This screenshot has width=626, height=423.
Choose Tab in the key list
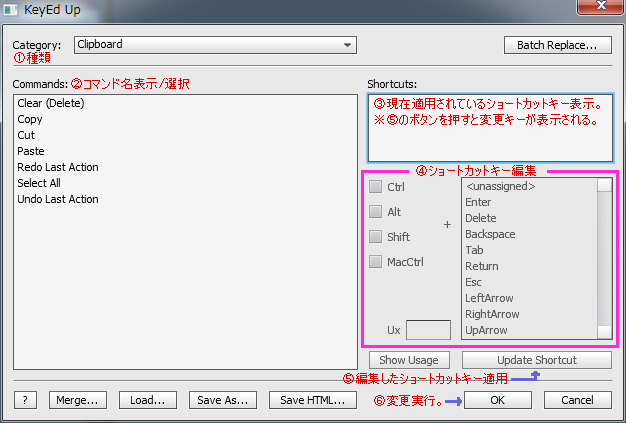pos(530,250)
